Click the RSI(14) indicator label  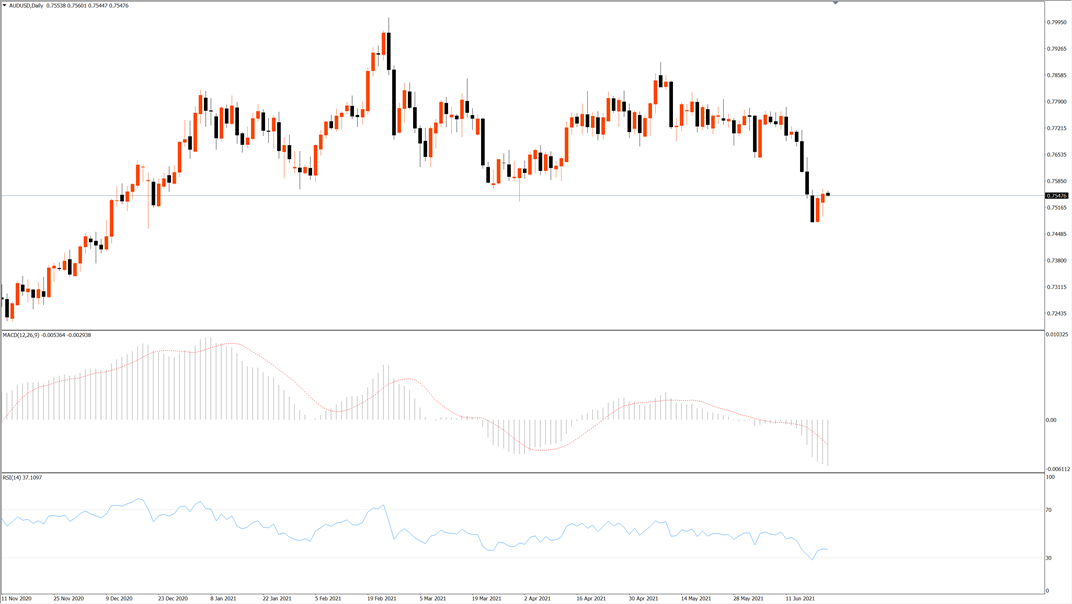click(12, 477)
